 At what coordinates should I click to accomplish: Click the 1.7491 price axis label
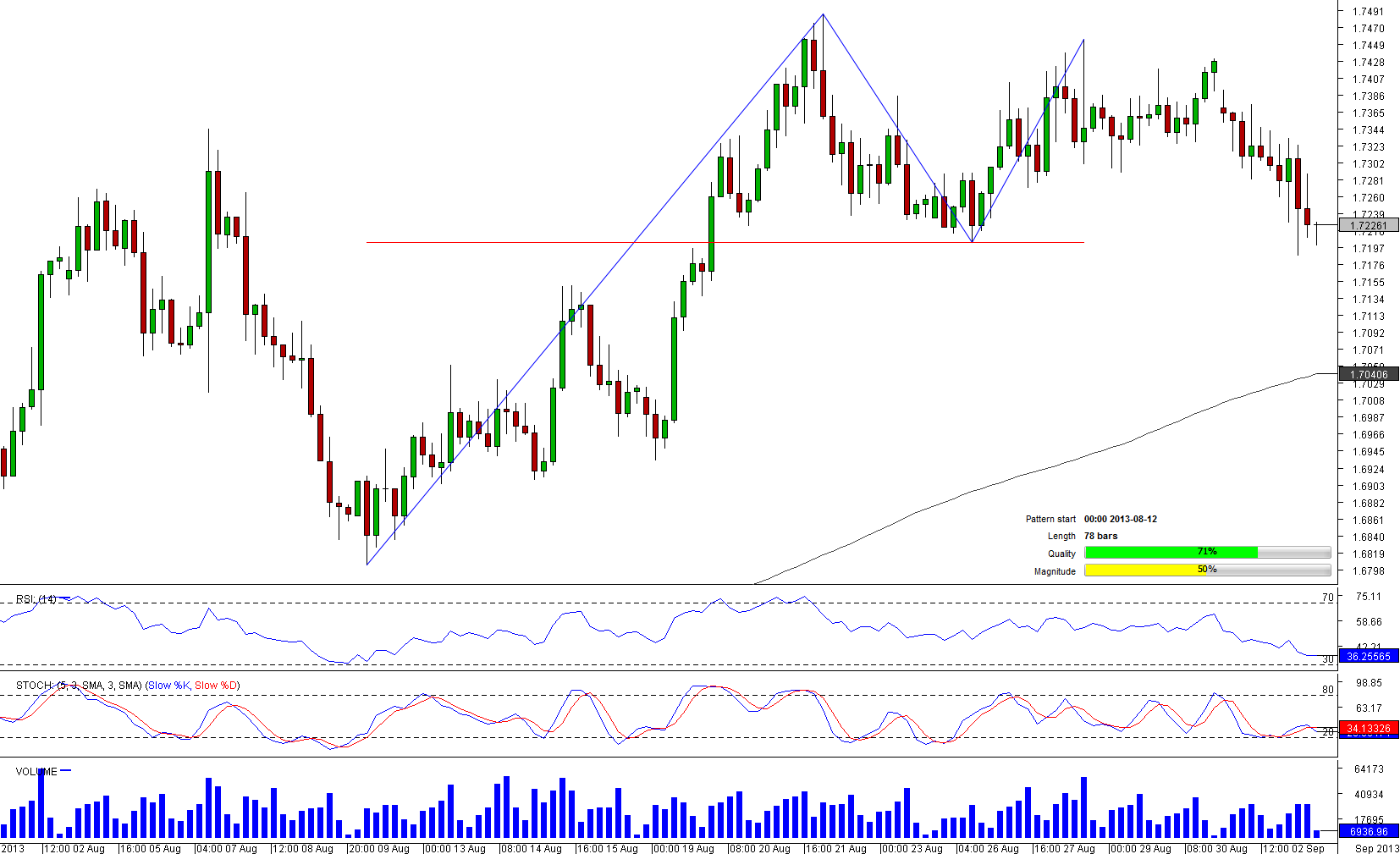[1368, 12]
